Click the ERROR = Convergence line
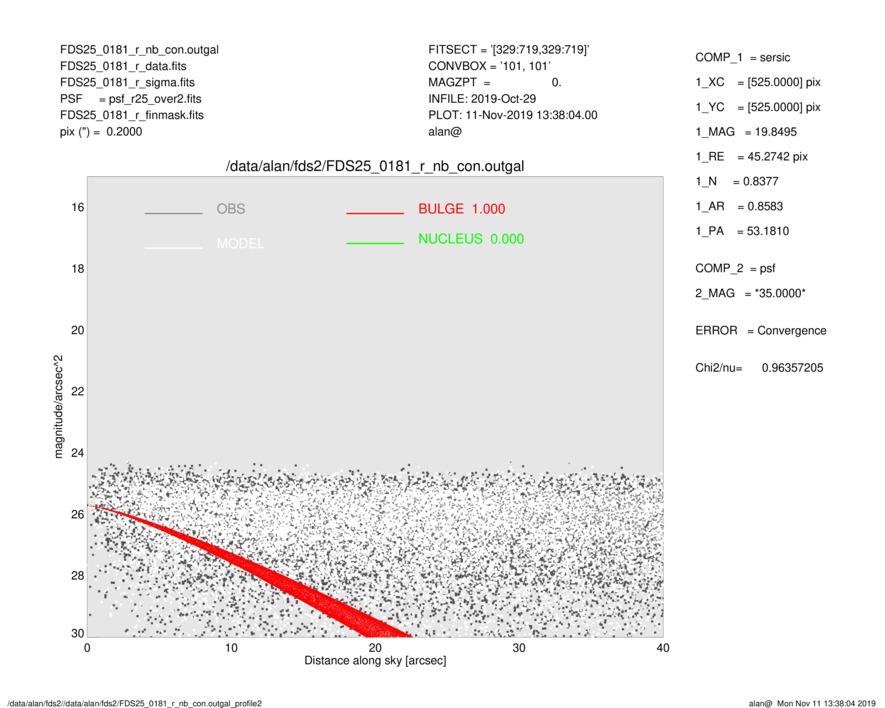The height and width of the screenshot is (708, 885). pyautogui.click(x=760, y=331)
